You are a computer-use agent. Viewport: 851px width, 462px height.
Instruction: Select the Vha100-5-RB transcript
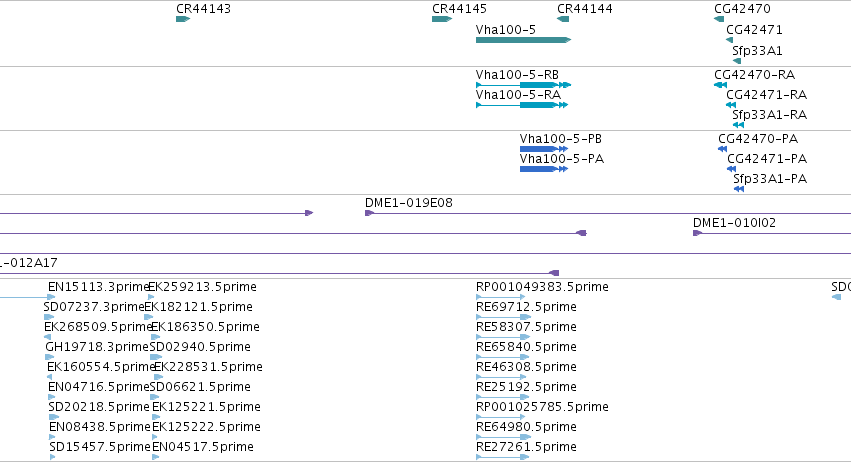(x=523, y=85)
